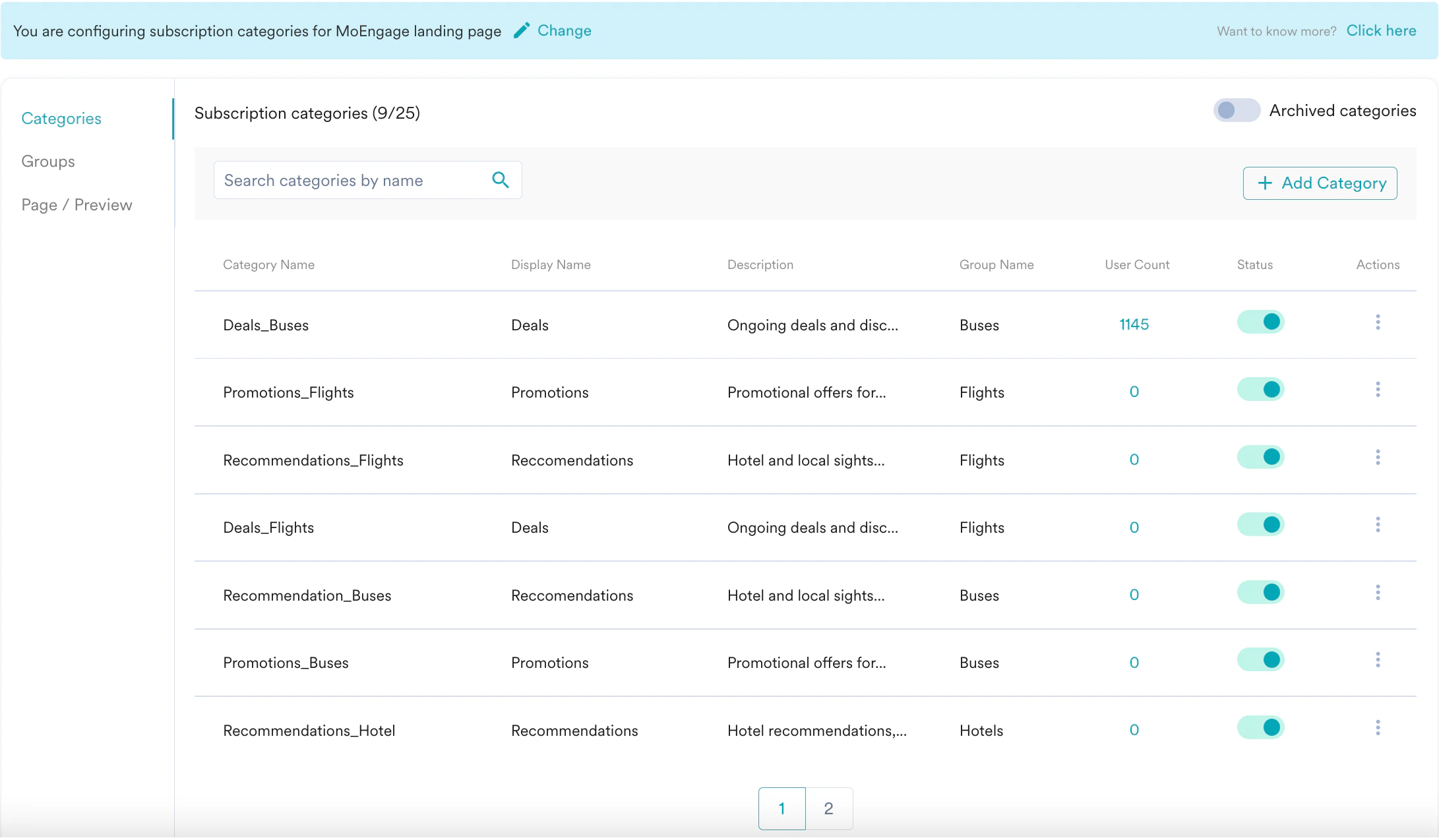The width and height of the screenshot is (1439, 840).
Task: Open actions menu for Promotions_Flights row
Action: [1378, 390]
